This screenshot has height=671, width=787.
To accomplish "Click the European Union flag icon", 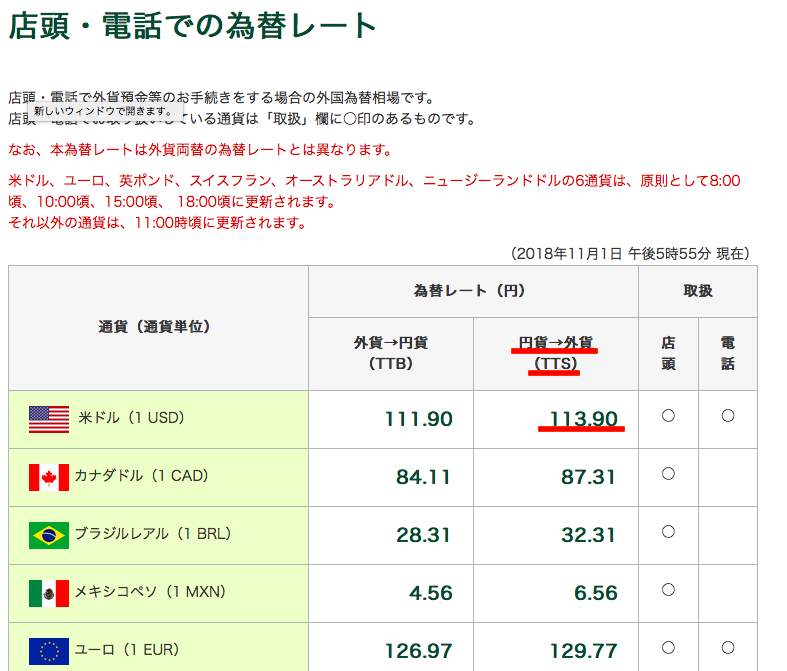I will click(49, 651).
